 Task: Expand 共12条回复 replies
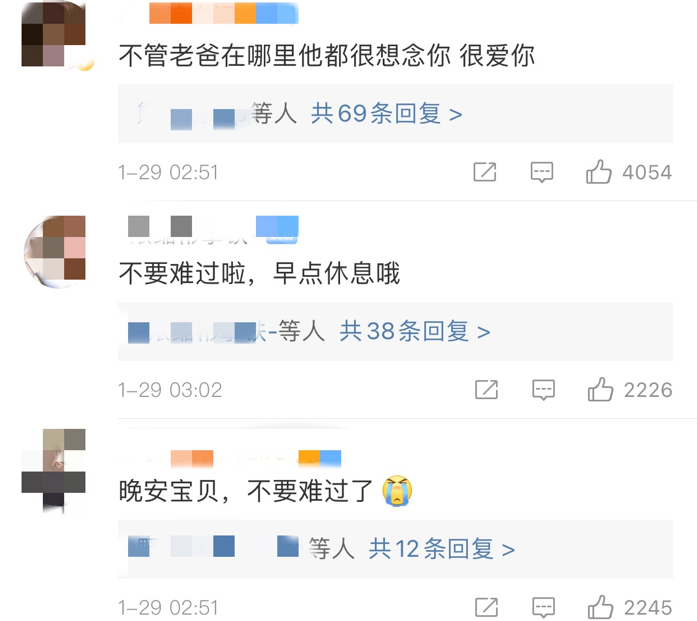click(x=442, y=549)
